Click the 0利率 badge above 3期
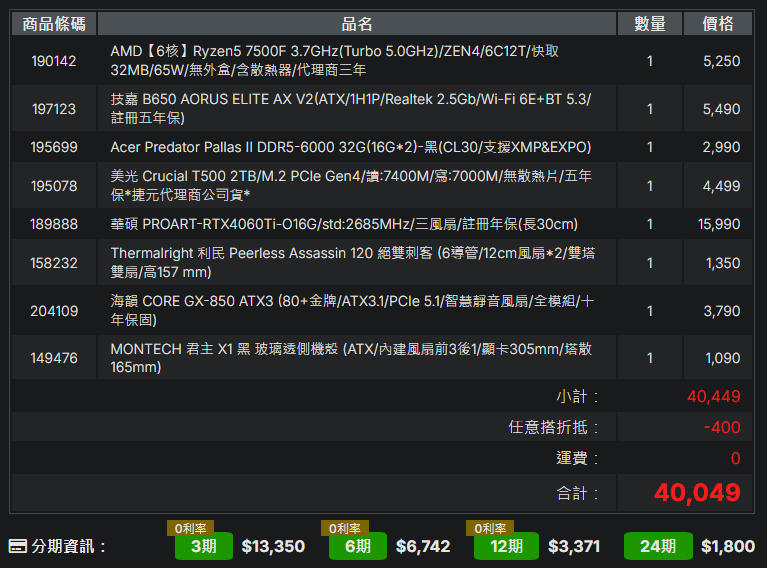 tap(191, 528)
